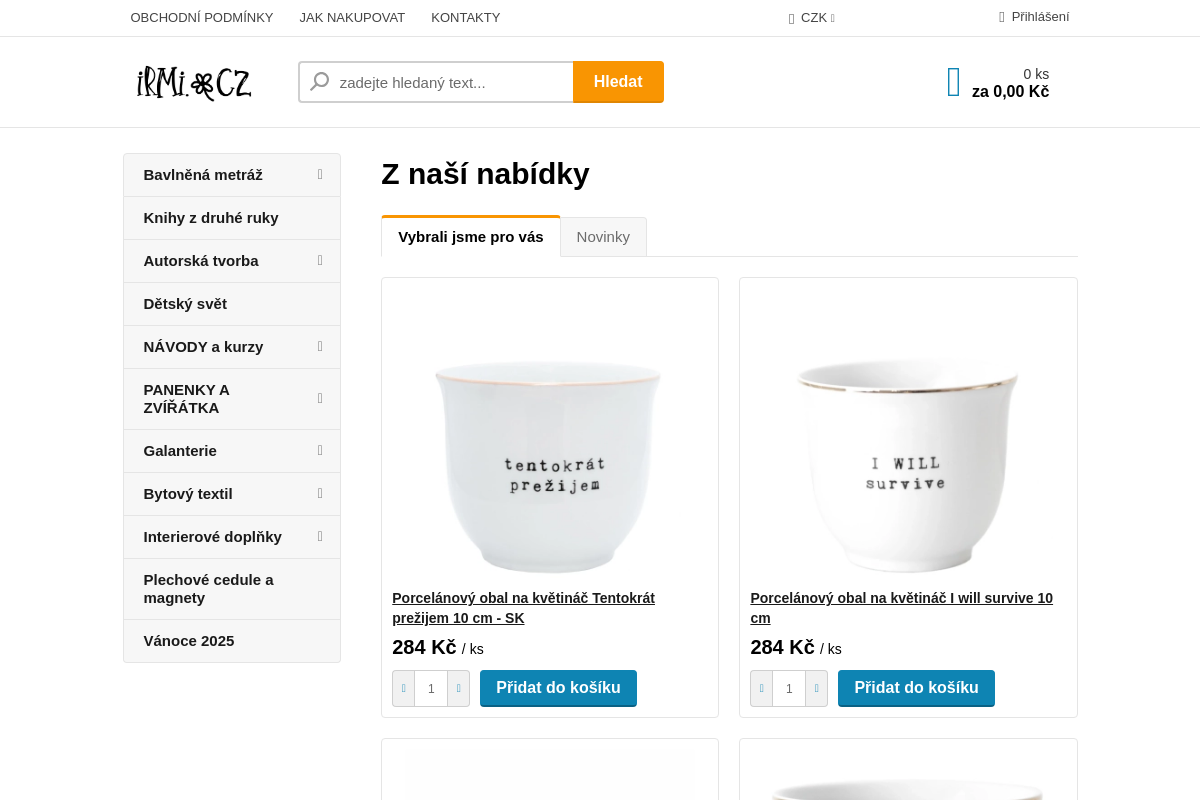Click the user icon next to Přihlášení
Viewport: 1200px width, 800px height.
coord(1000,16)
